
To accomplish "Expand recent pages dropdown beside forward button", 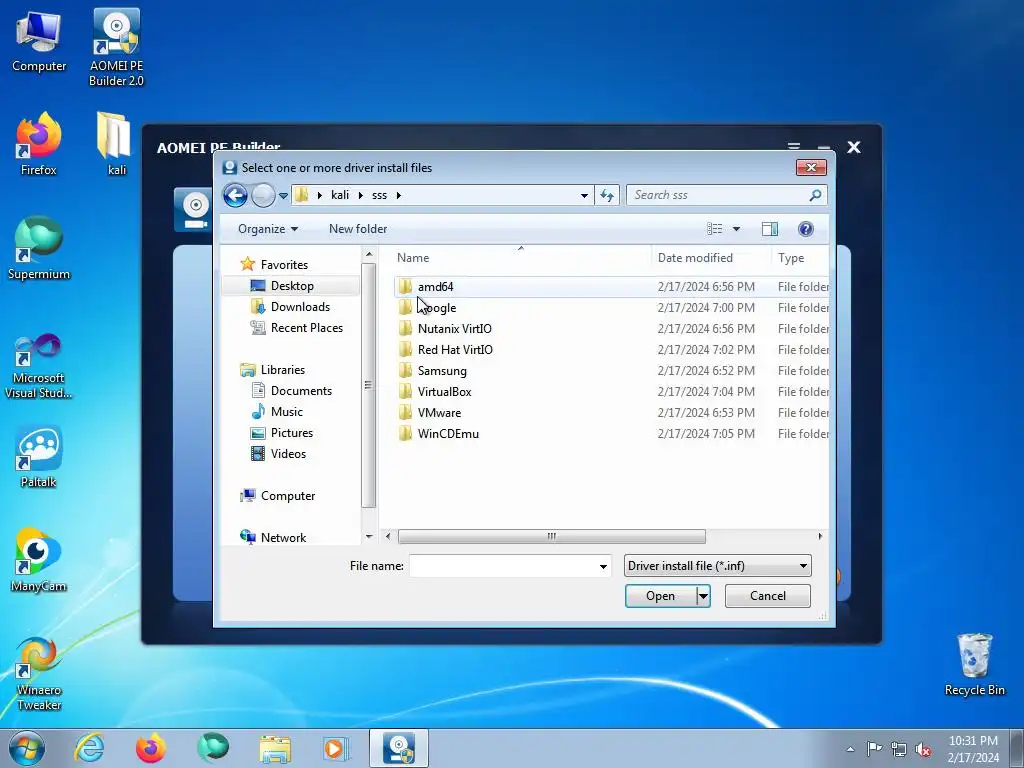I will [x=283, y=195].
